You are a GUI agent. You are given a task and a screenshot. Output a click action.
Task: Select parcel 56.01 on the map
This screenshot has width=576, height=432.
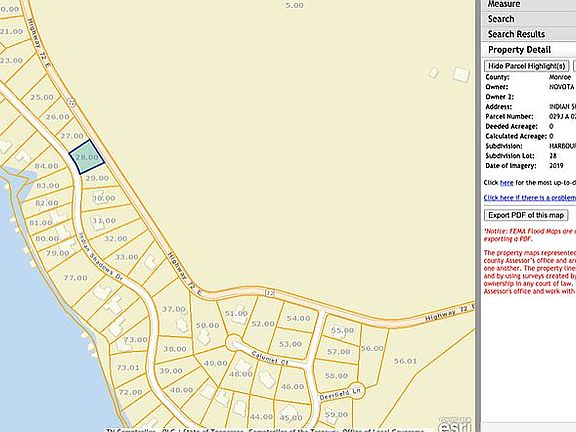[406, 361]
